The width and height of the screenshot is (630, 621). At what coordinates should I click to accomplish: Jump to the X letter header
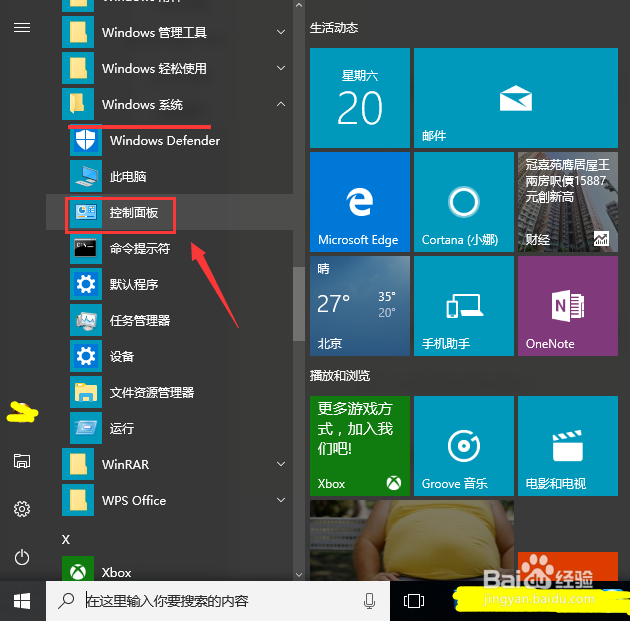(66, 539)
